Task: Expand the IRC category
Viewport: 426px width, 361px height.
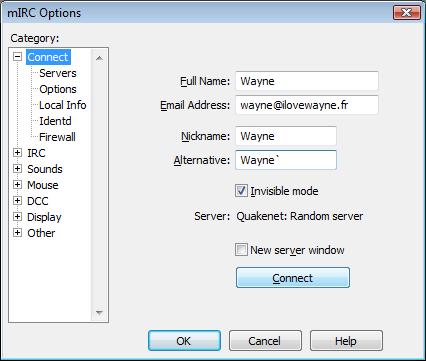Action: pos(17,153)
